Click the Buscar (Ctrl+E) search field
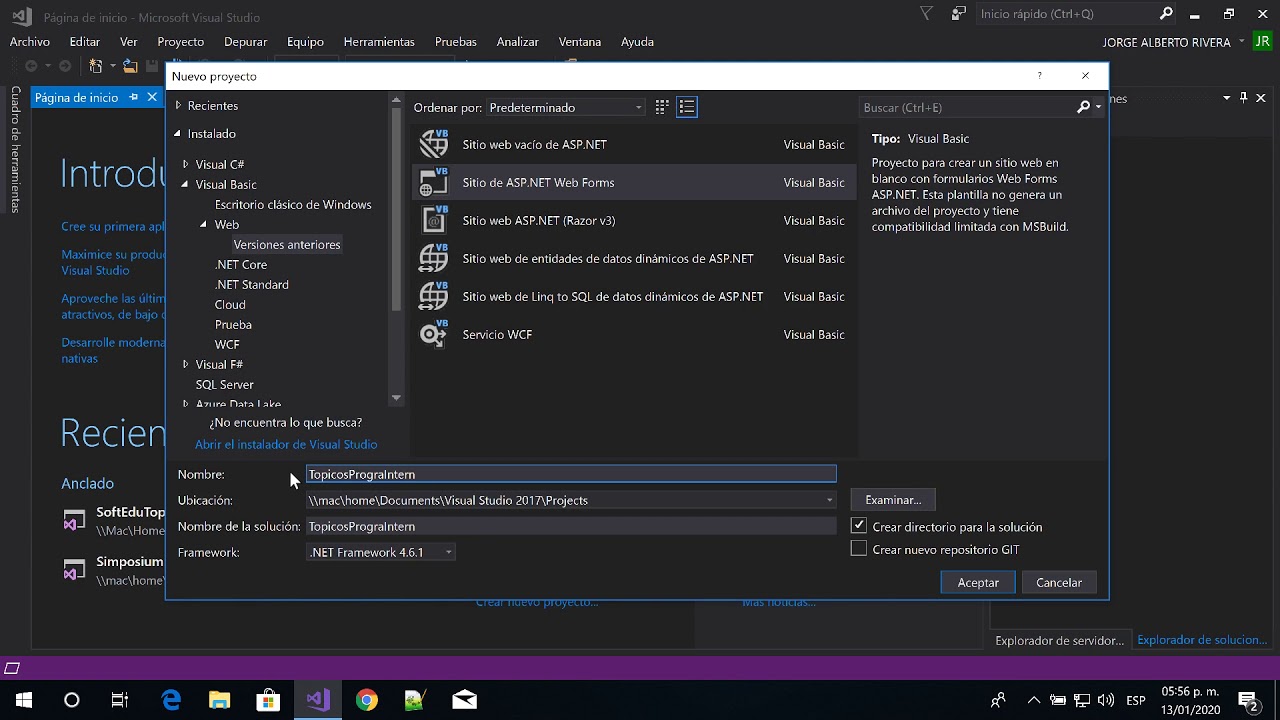Viewport: 1280px width, 720px height. click(x=967, y=107)
